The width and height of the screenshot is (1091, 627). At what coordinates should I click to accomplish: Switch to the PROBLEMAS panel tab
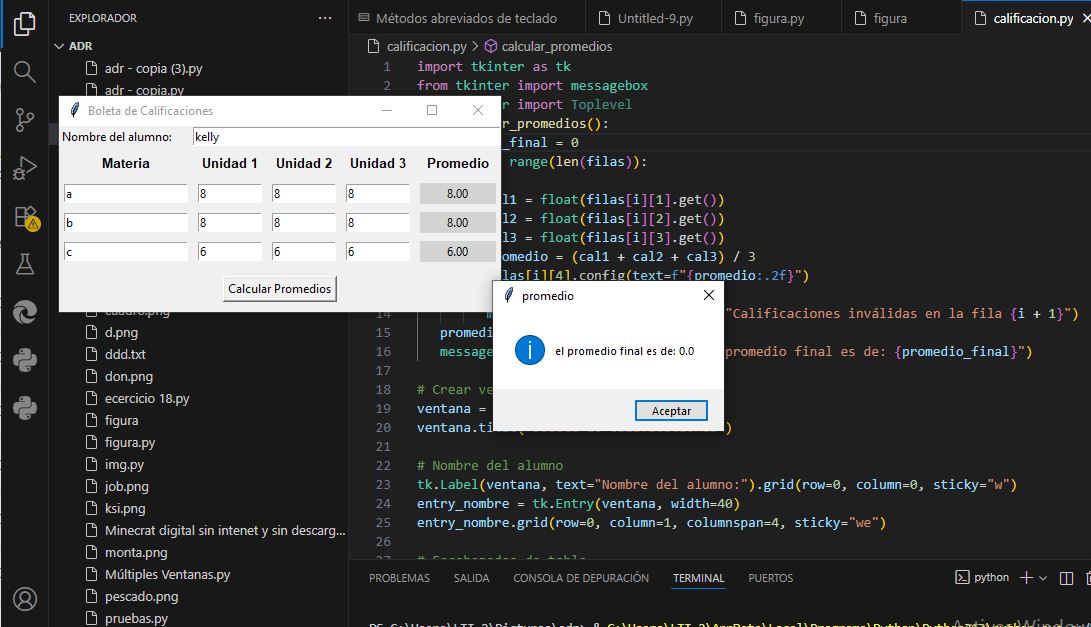399,578
